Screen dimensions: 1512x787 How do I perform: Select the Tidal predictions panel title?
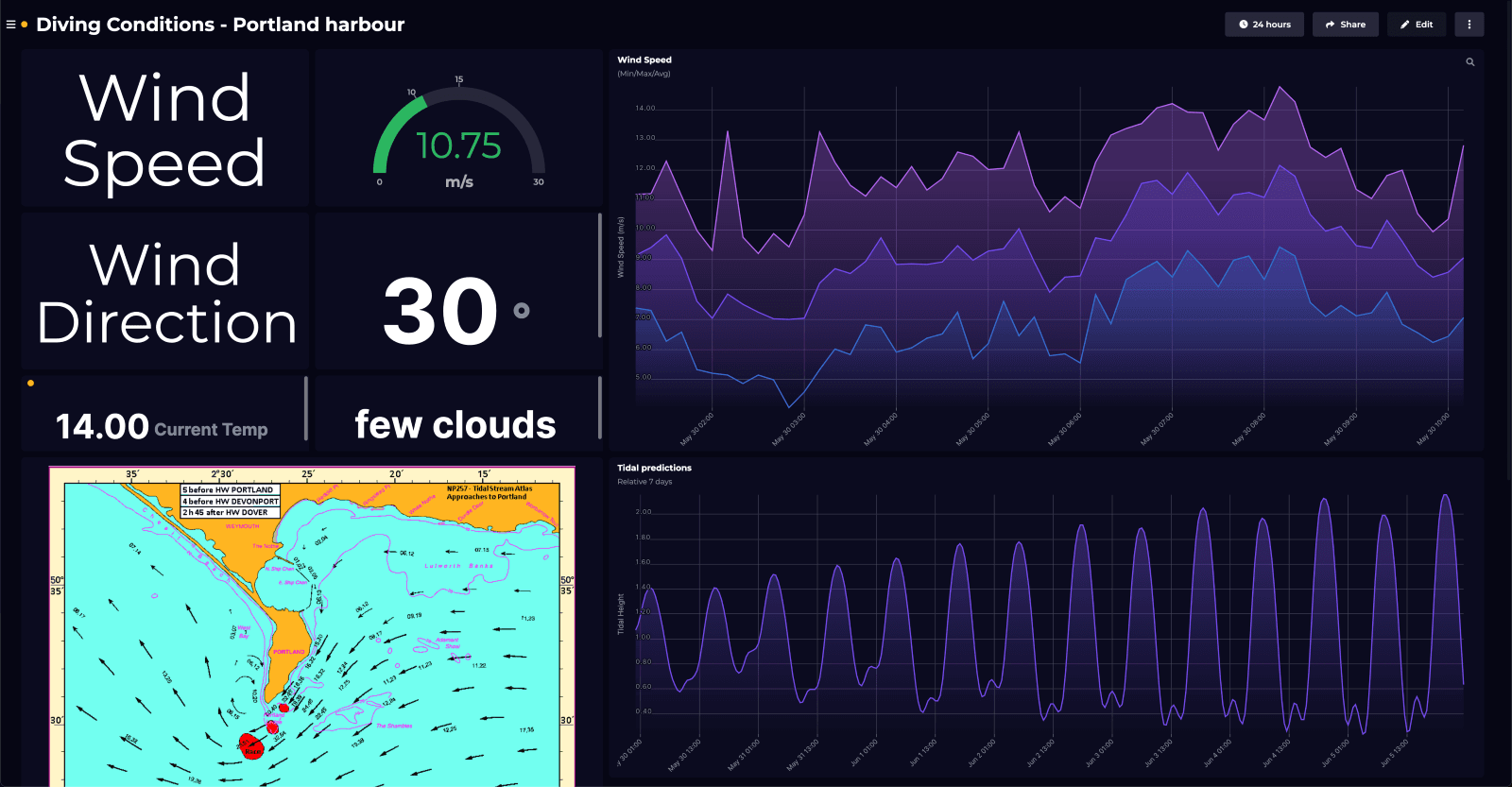[x=654, y=468]
